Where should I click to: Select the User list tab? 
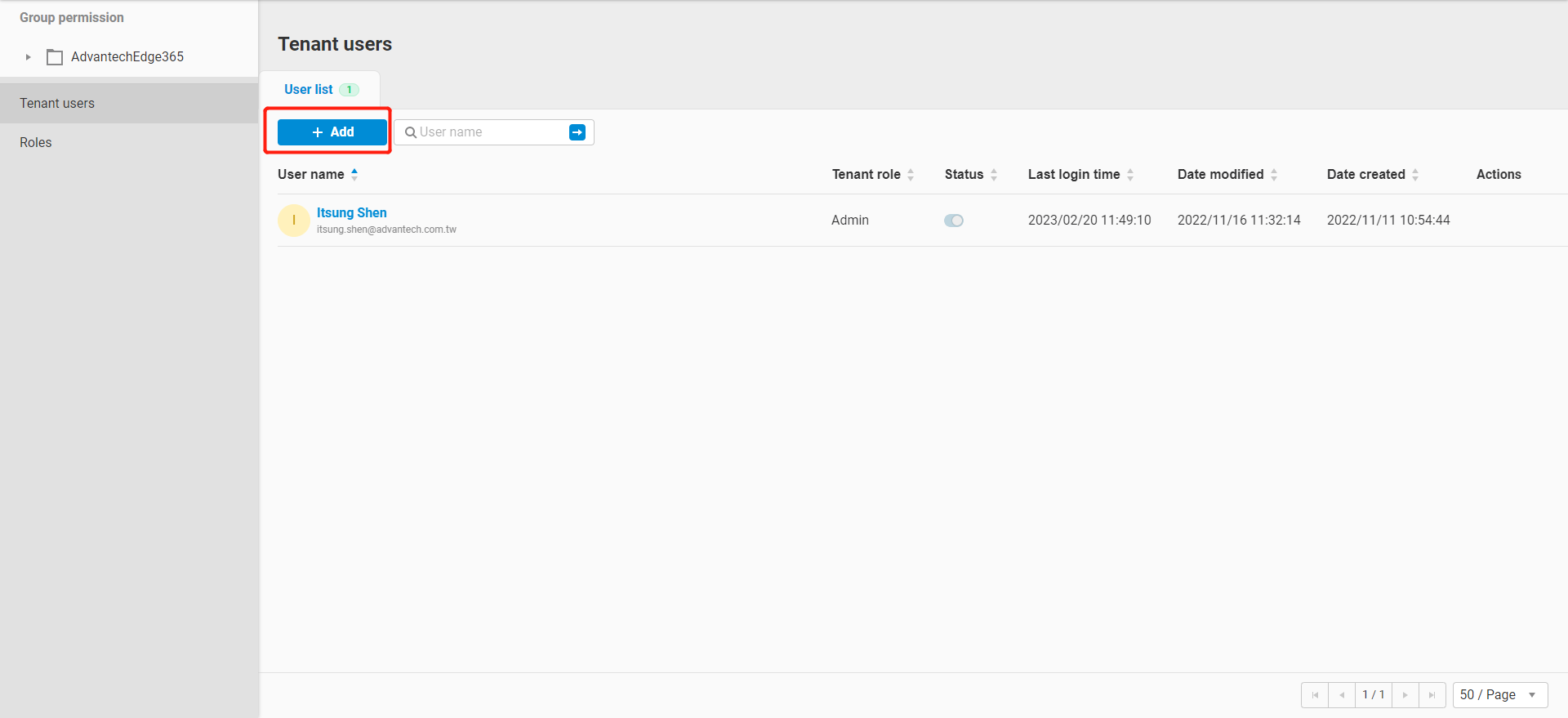[x=309, y=90]
